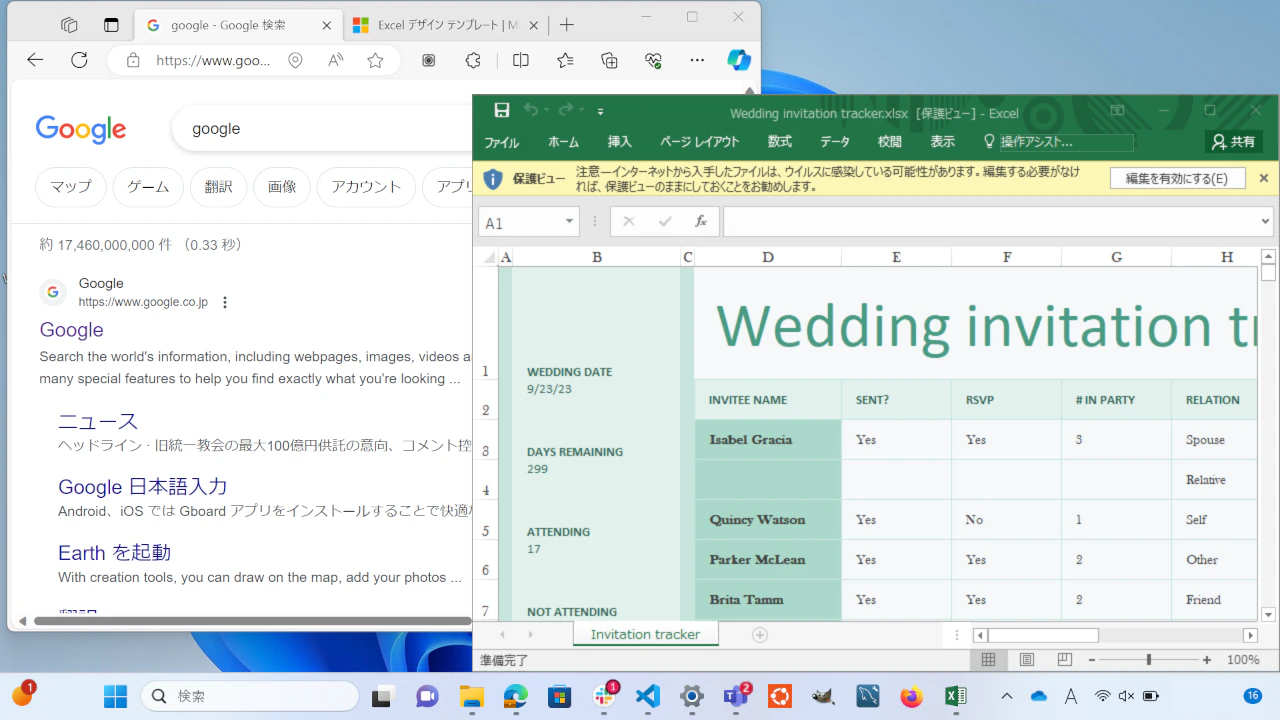Switch Excel to Page Layout view
Screen dimensions: 1280x720
point(1026,660)
